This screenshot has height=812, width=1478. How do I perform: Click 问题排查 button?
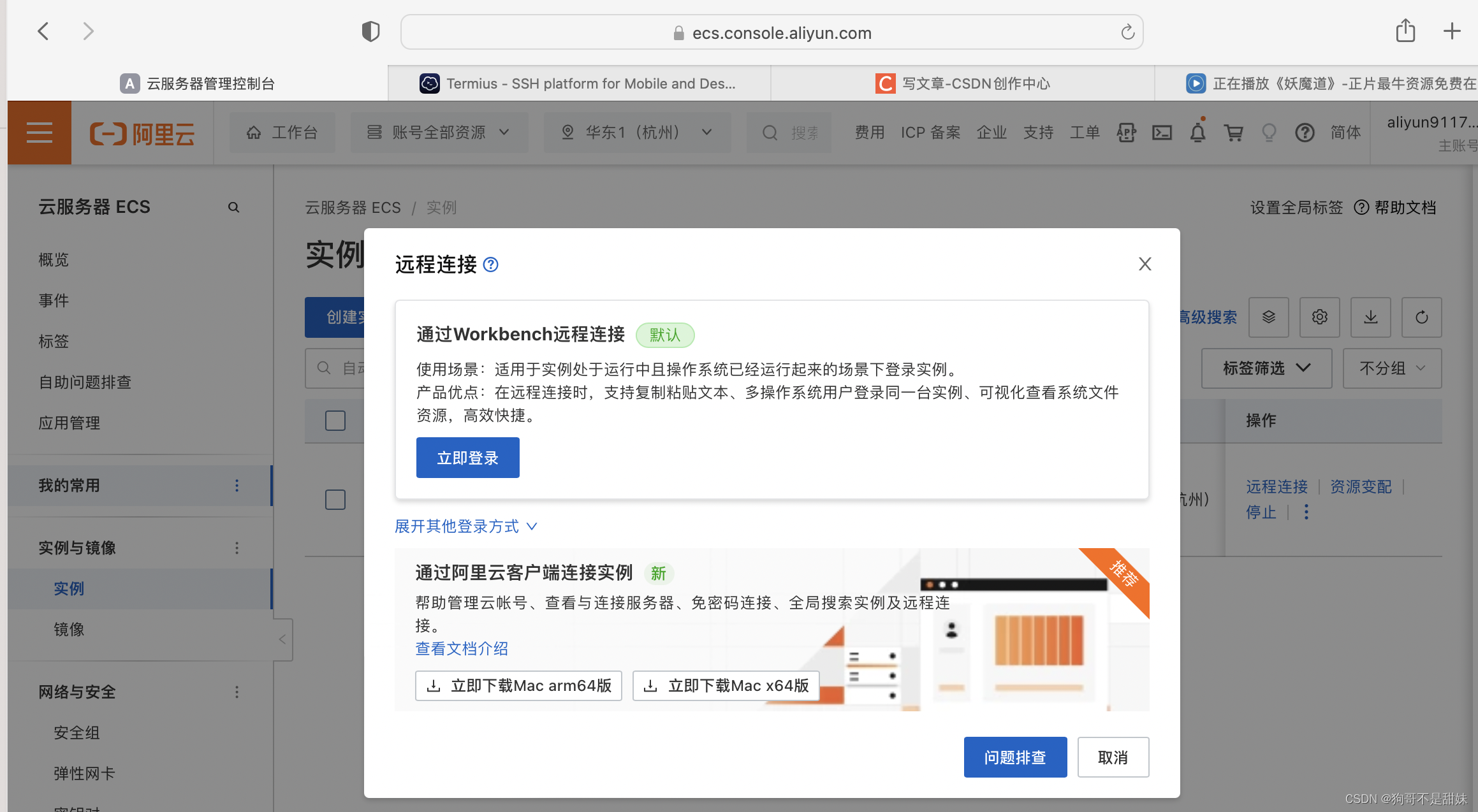point(1016,757)
